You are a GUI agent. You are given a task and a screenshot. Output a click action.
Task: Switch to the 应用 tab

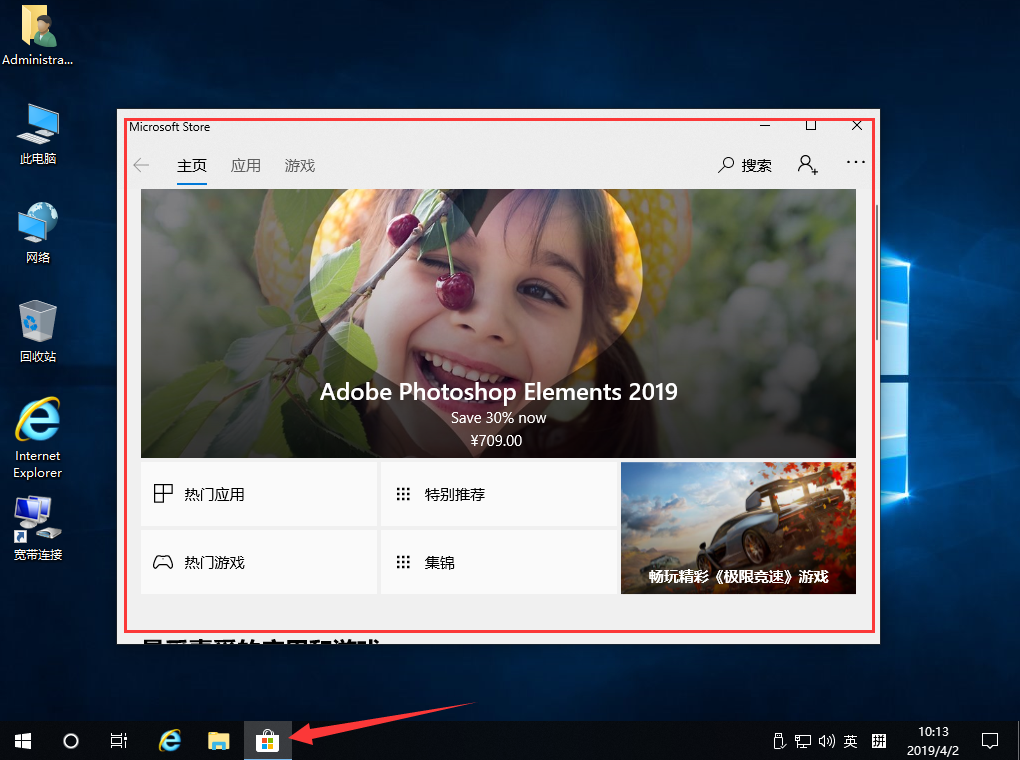click(246, 166)
